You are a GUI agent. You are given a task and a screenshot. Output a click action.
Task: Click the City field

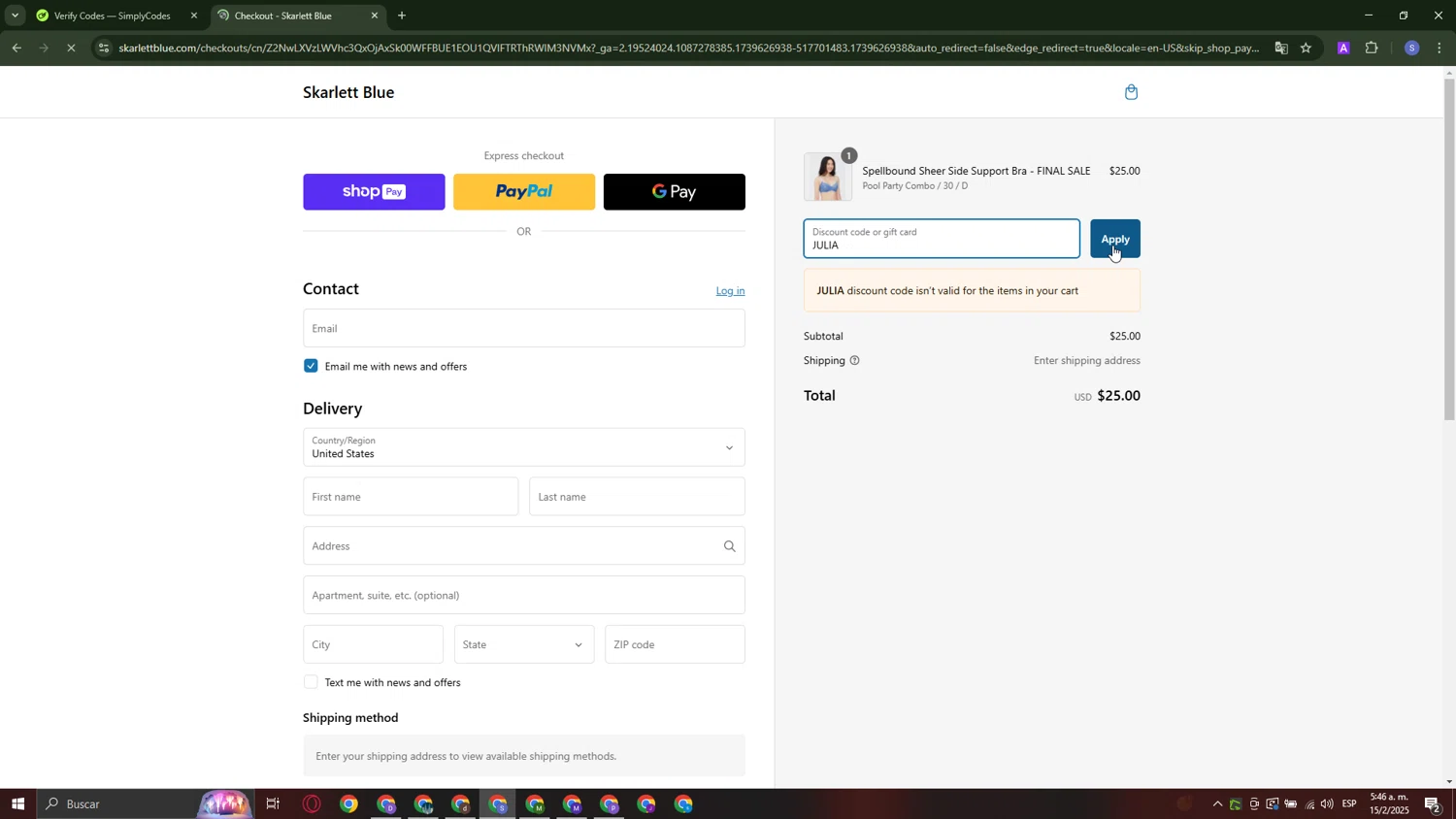click(x=374, y=644)
